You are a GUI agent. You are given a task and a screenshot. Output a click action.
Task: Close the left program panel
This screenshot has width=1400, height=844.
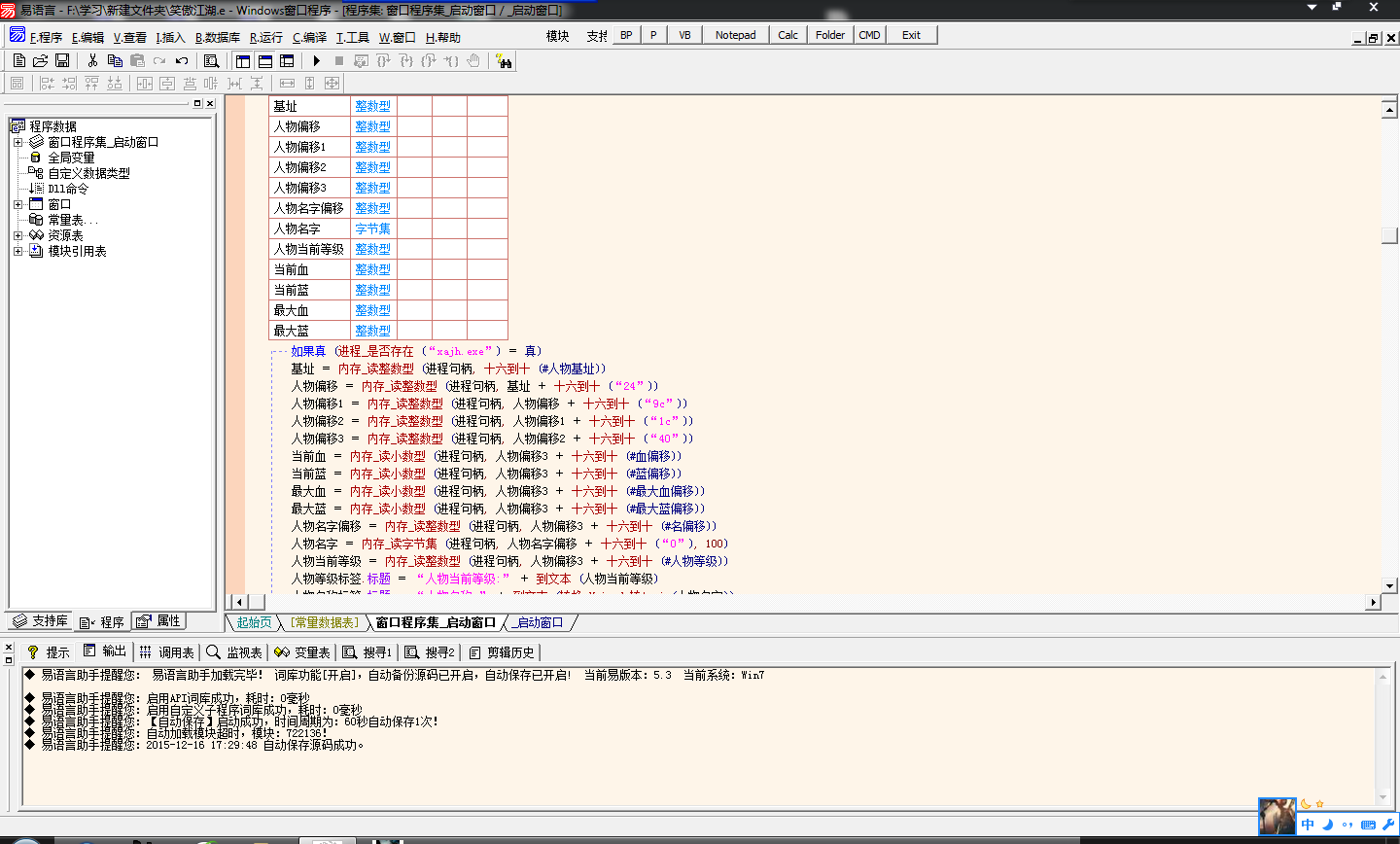(210, 103)
